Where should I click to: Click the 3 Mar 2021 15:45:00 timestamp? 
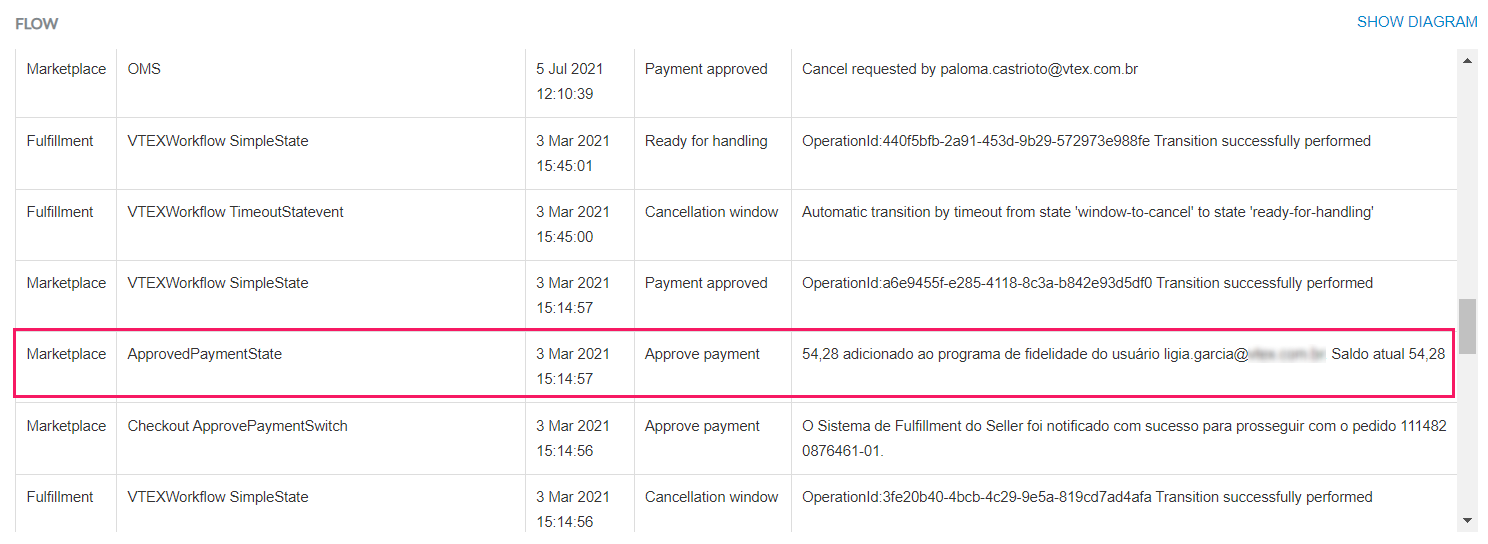572,224
